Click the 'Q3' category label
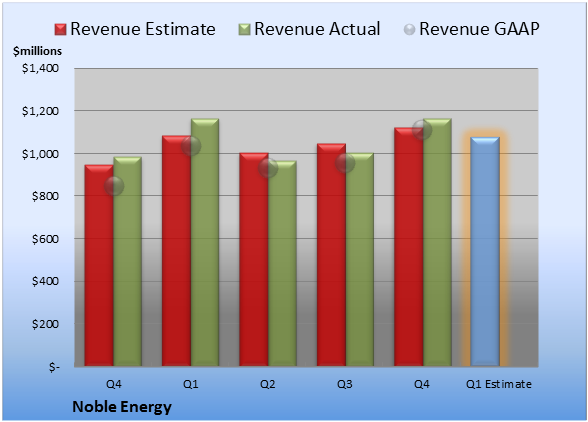Image resolution: width=588 pixels, height=422 pixels. [x=345, y=384]
